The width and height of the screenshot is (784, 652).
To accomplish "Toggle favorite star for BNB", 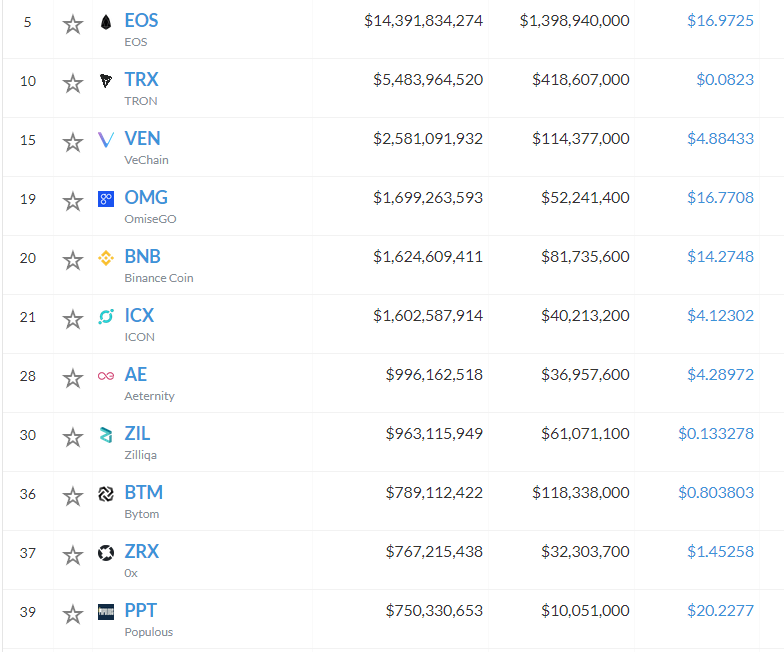I will coord(72,260).
